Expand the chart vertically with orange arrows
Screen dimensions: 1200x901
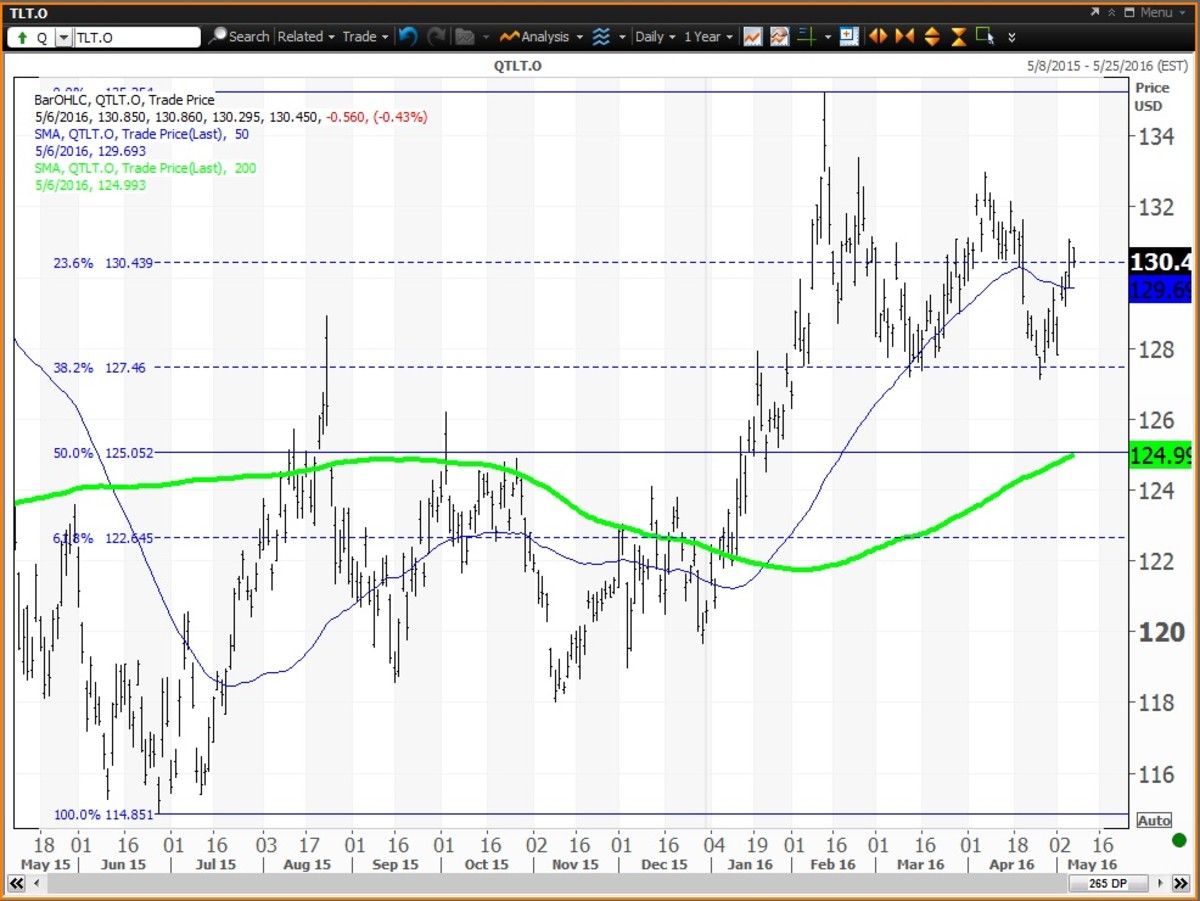[x=932, y=37]
